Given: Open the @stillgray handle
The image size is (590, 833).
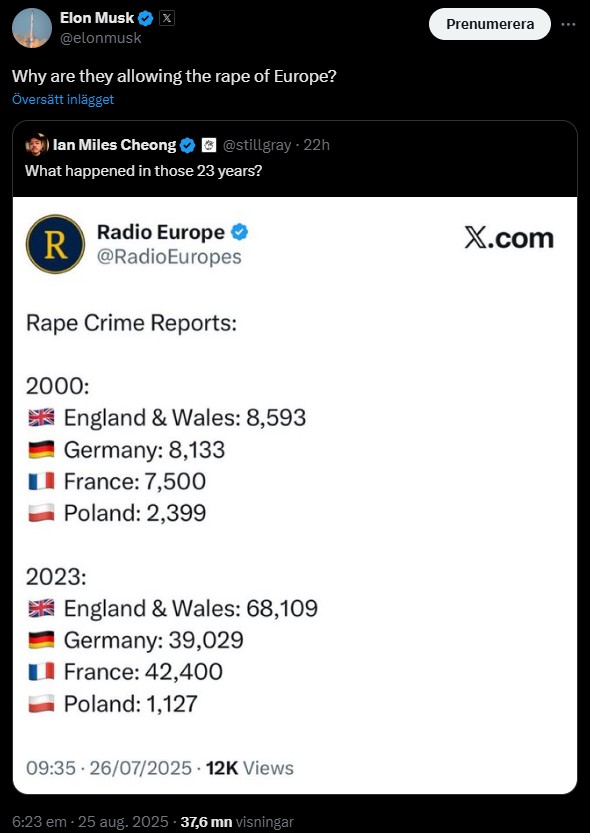Looking at the screenshot, I should tap(256, 145).
